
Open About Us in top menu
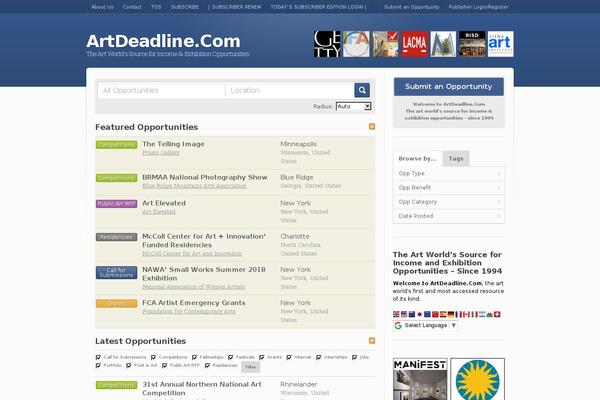coord(102,7)
